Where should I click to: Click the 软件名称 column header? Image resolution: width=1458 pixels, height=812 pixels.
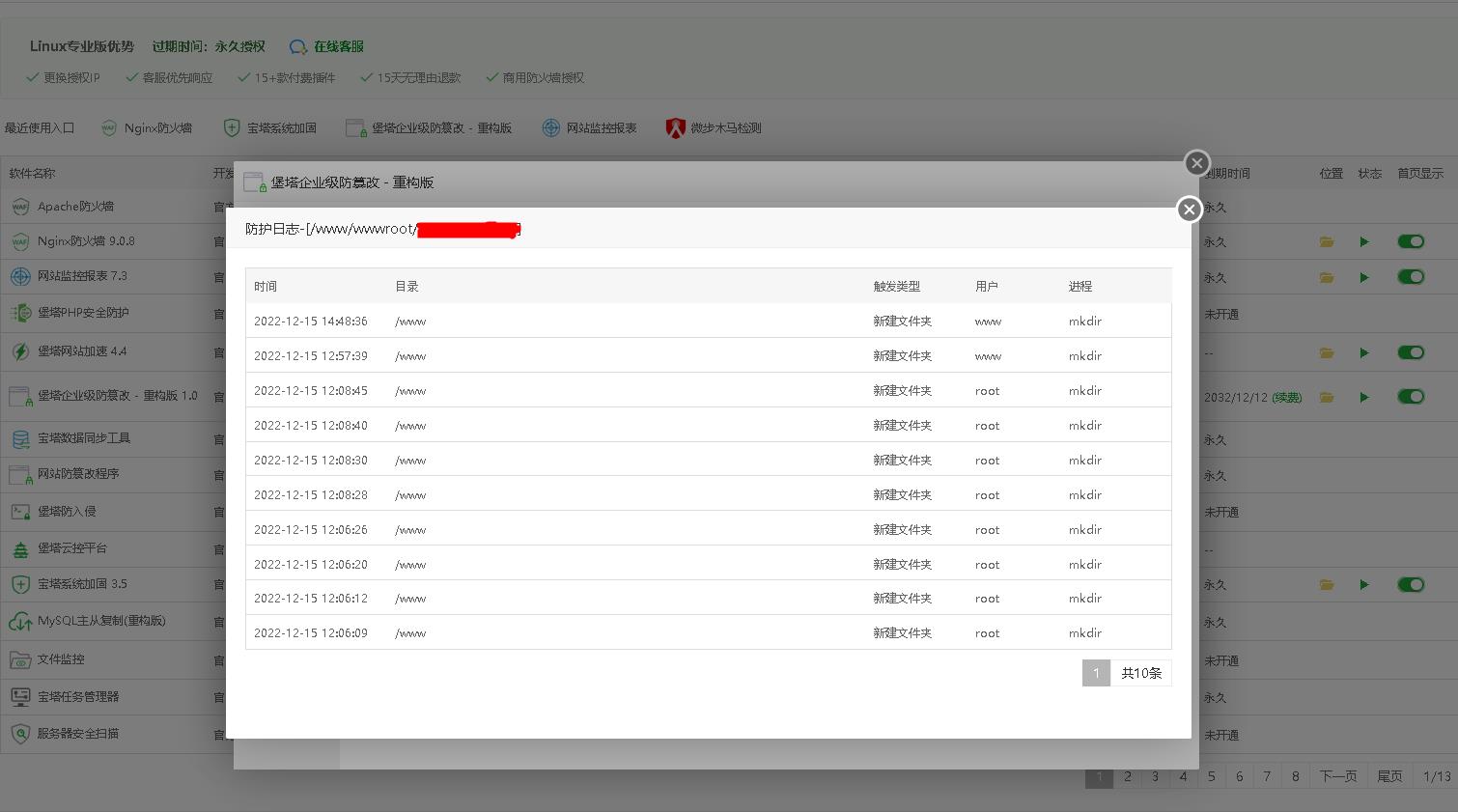point(32,174)
